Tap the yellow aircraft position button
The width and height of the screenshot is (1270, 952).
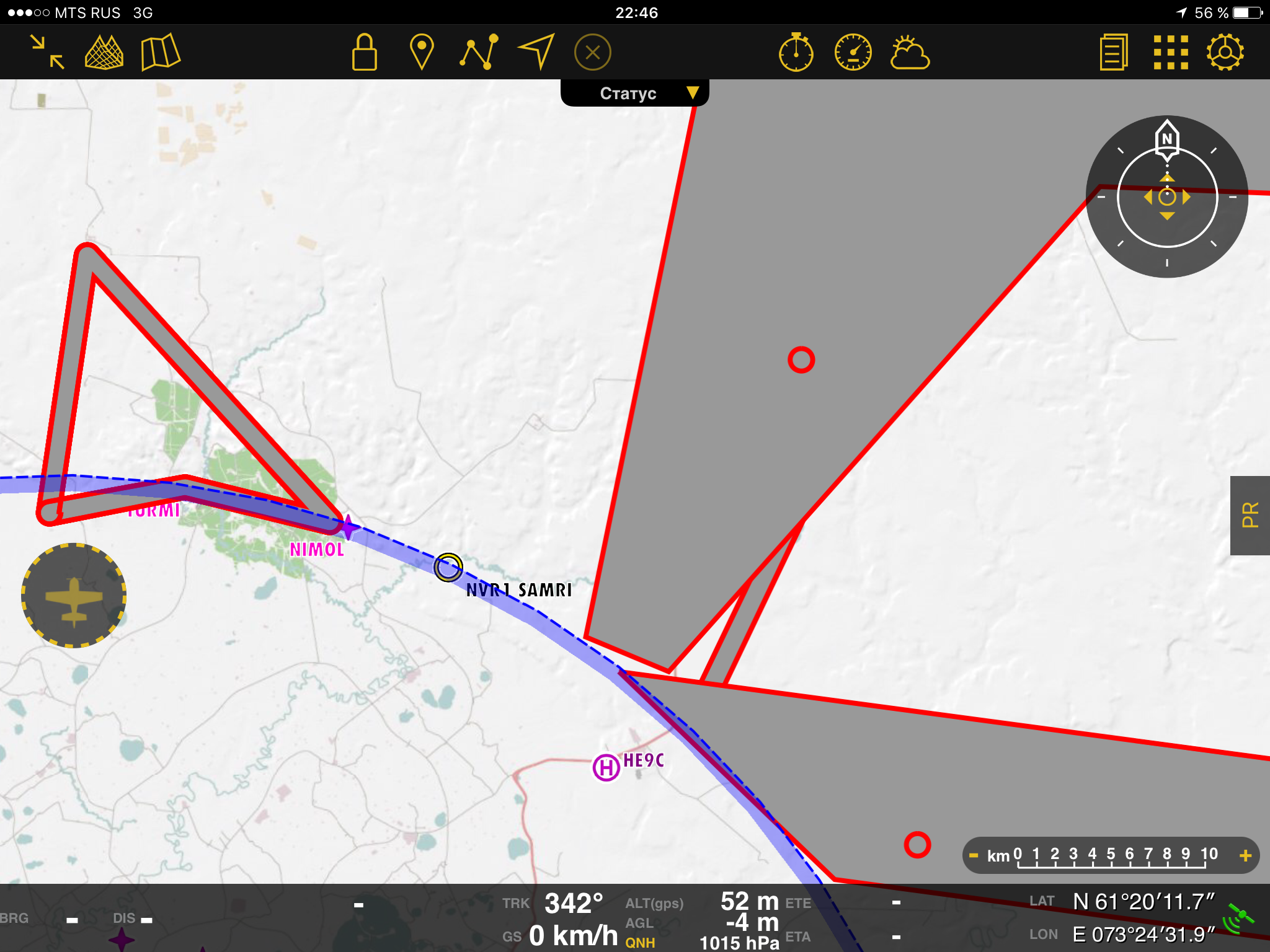pos(74,596)
